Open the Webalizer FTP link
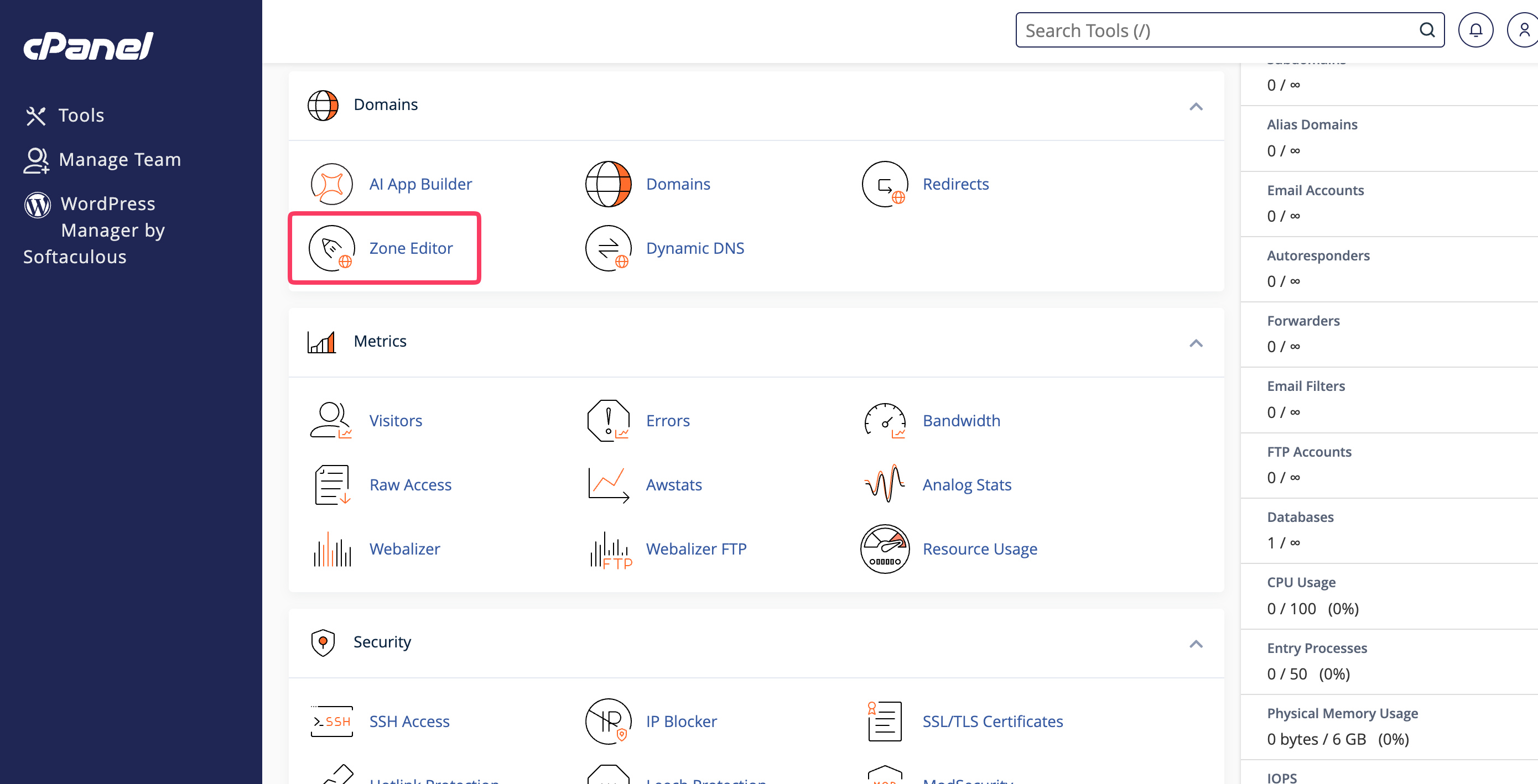This screenshot has height=784, width=1538. pyautogui.click(x=696, y=549)
